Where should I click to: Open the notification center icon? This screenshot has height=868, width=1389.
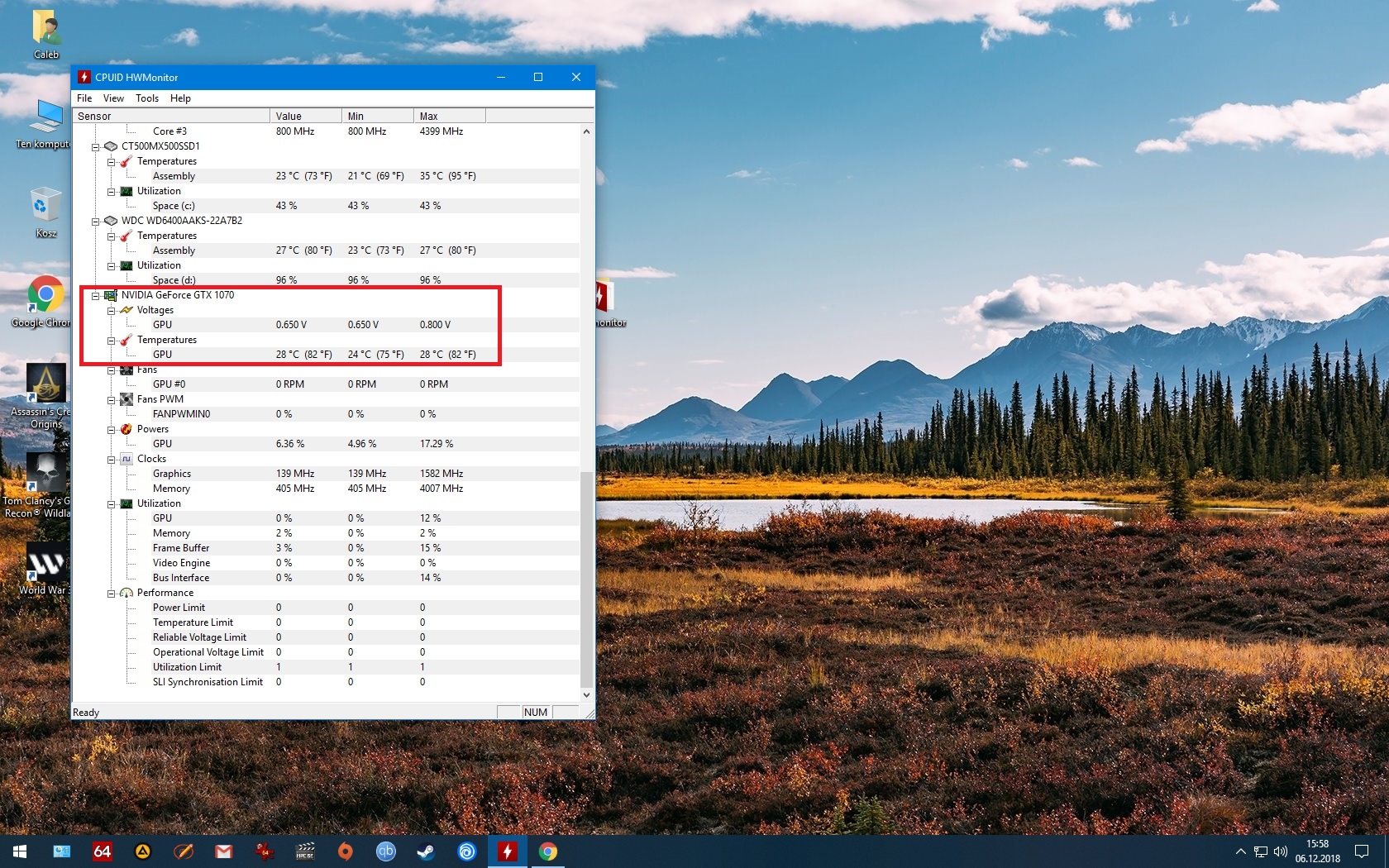tap(1362, 851)
